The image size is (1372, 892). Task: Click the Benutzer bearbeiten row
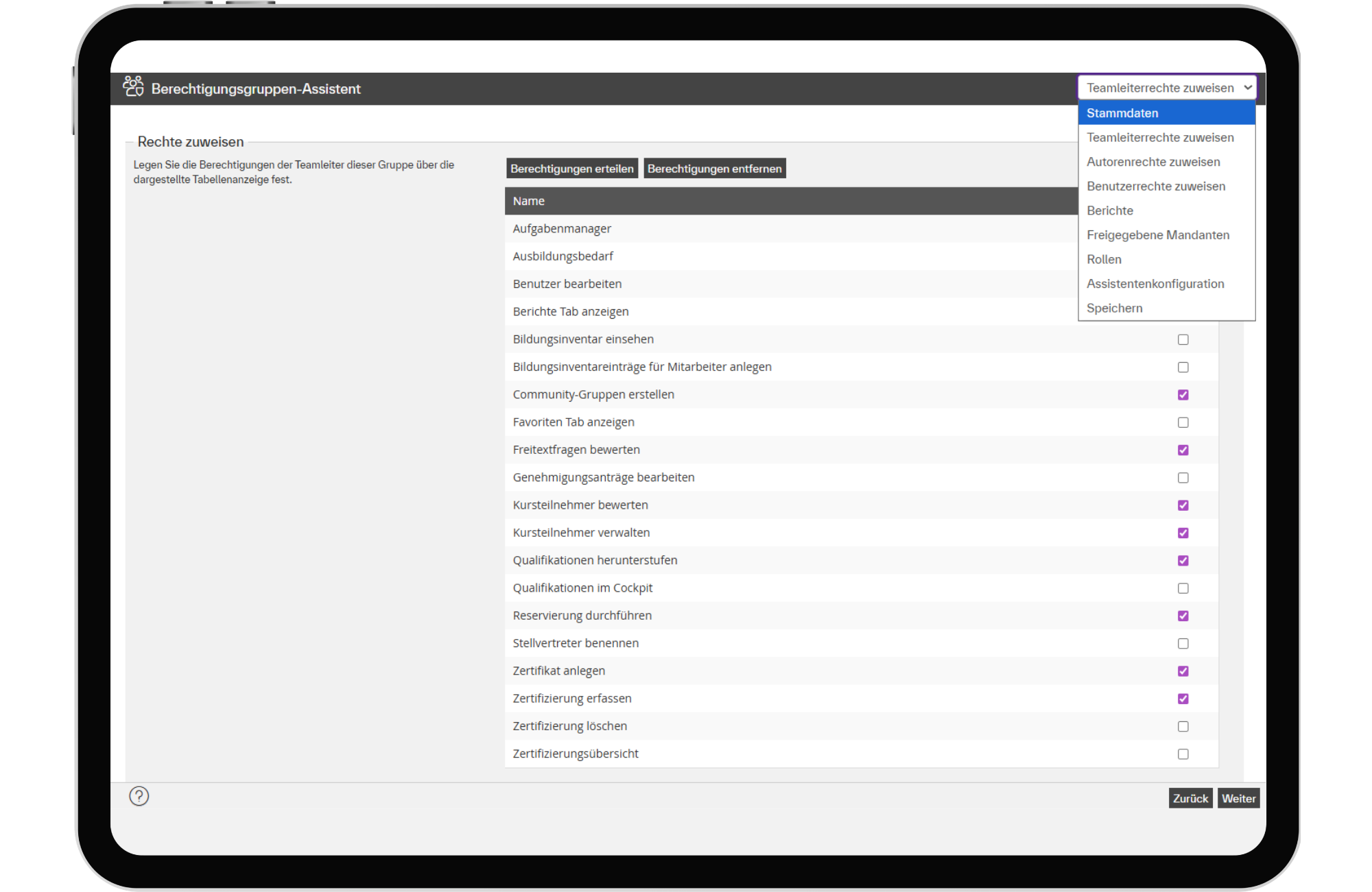792,284
